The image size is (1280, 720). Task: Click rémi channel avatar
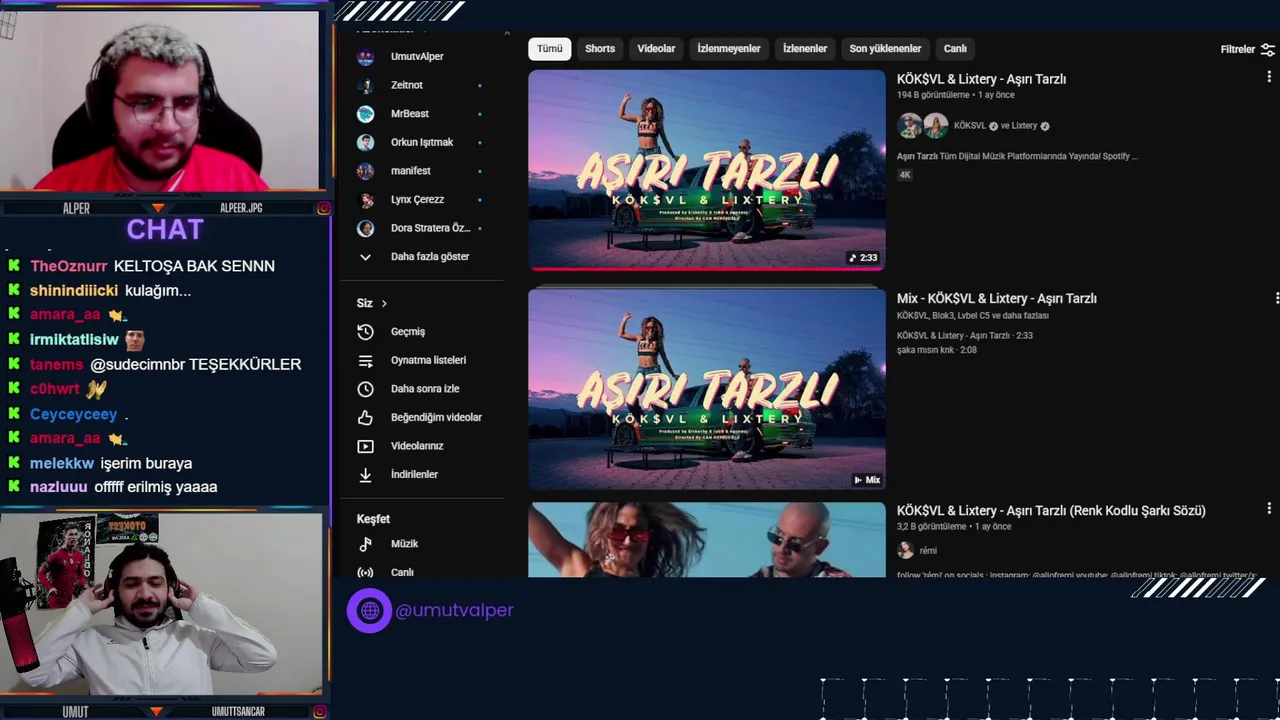(x=906, y=550)
